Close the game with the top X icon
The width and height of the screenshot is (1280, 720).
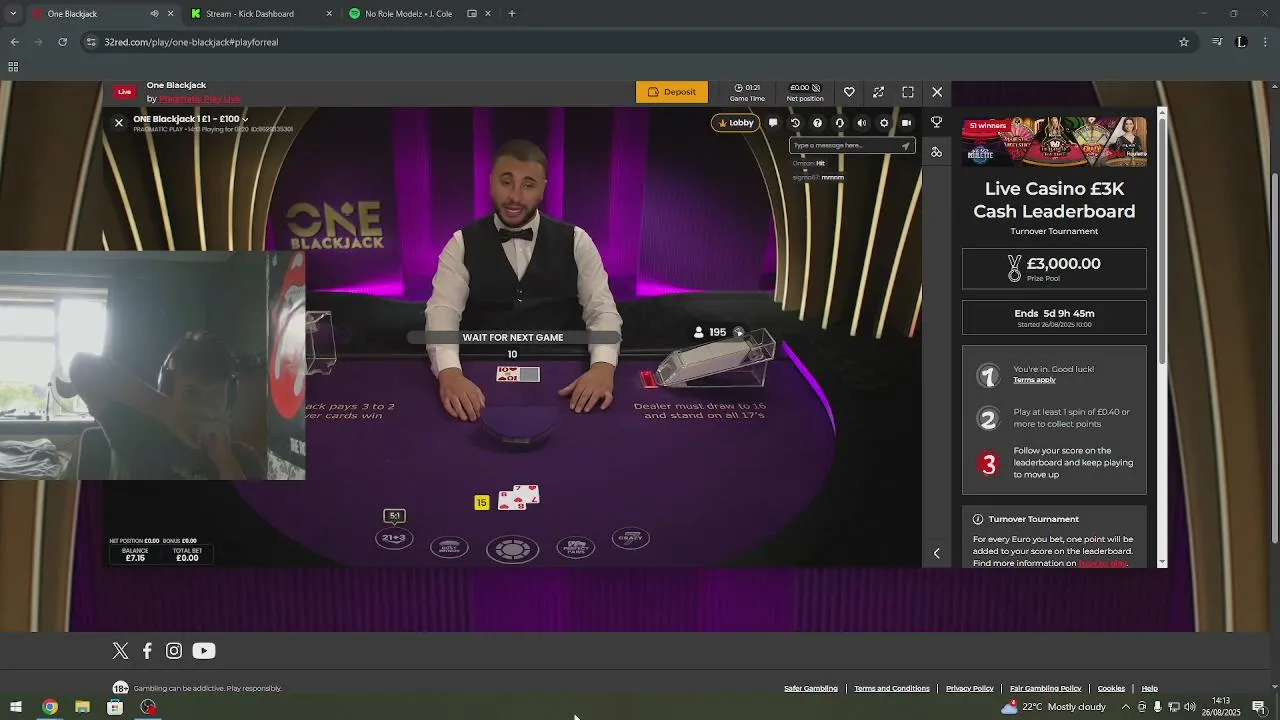[937, 92]
